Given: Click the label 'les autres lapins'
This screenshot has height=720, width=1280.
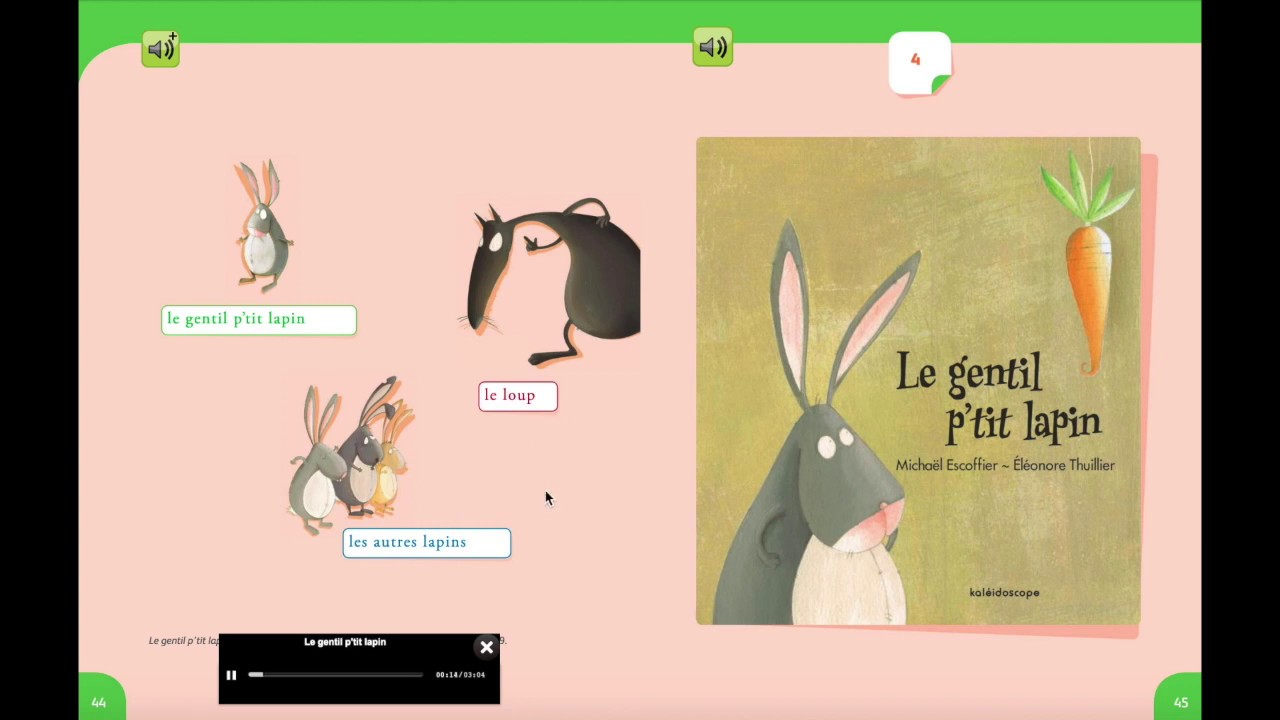Looking at the screenshot, I should pos(427,543).
